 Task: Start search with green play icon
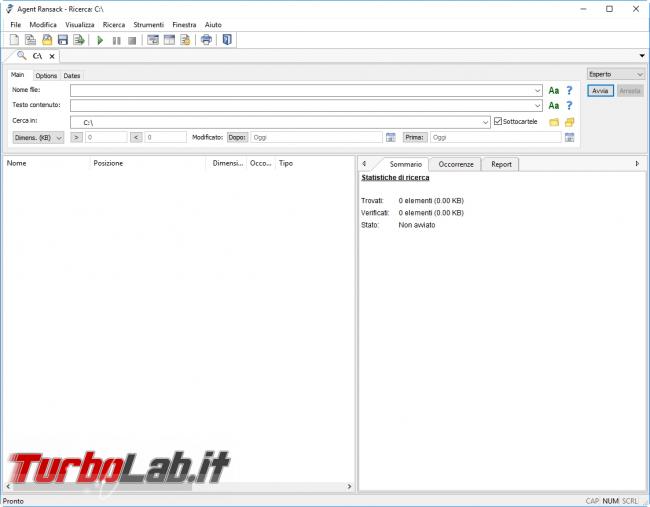100,40
